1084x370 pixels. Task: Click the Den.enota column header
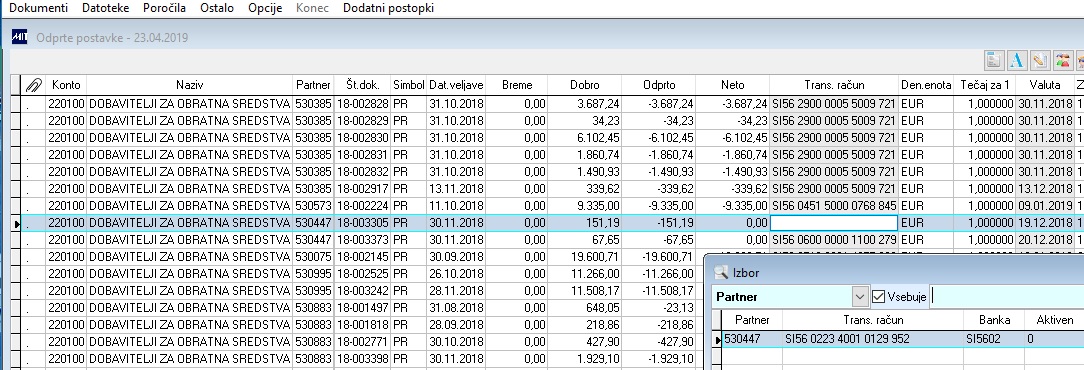926,85
